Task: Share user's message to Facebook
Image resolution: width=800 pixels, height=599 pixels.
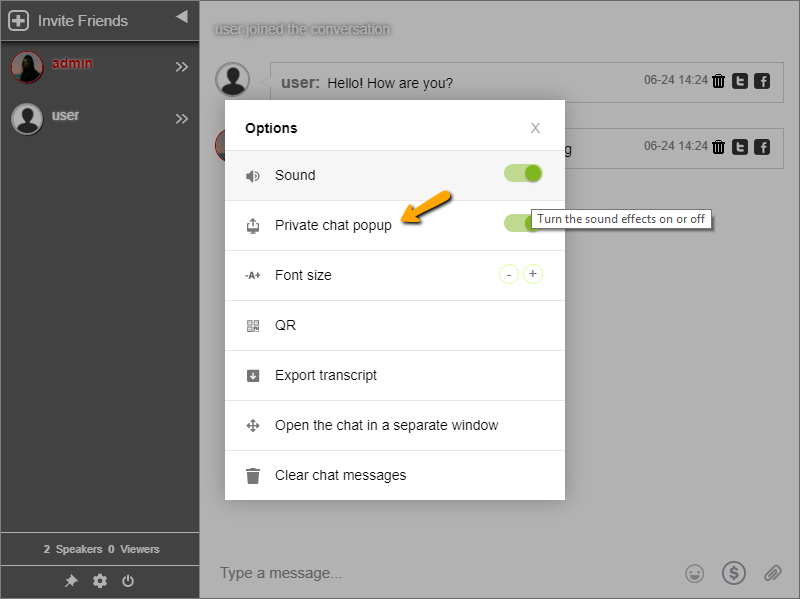Action: (762, 81)
